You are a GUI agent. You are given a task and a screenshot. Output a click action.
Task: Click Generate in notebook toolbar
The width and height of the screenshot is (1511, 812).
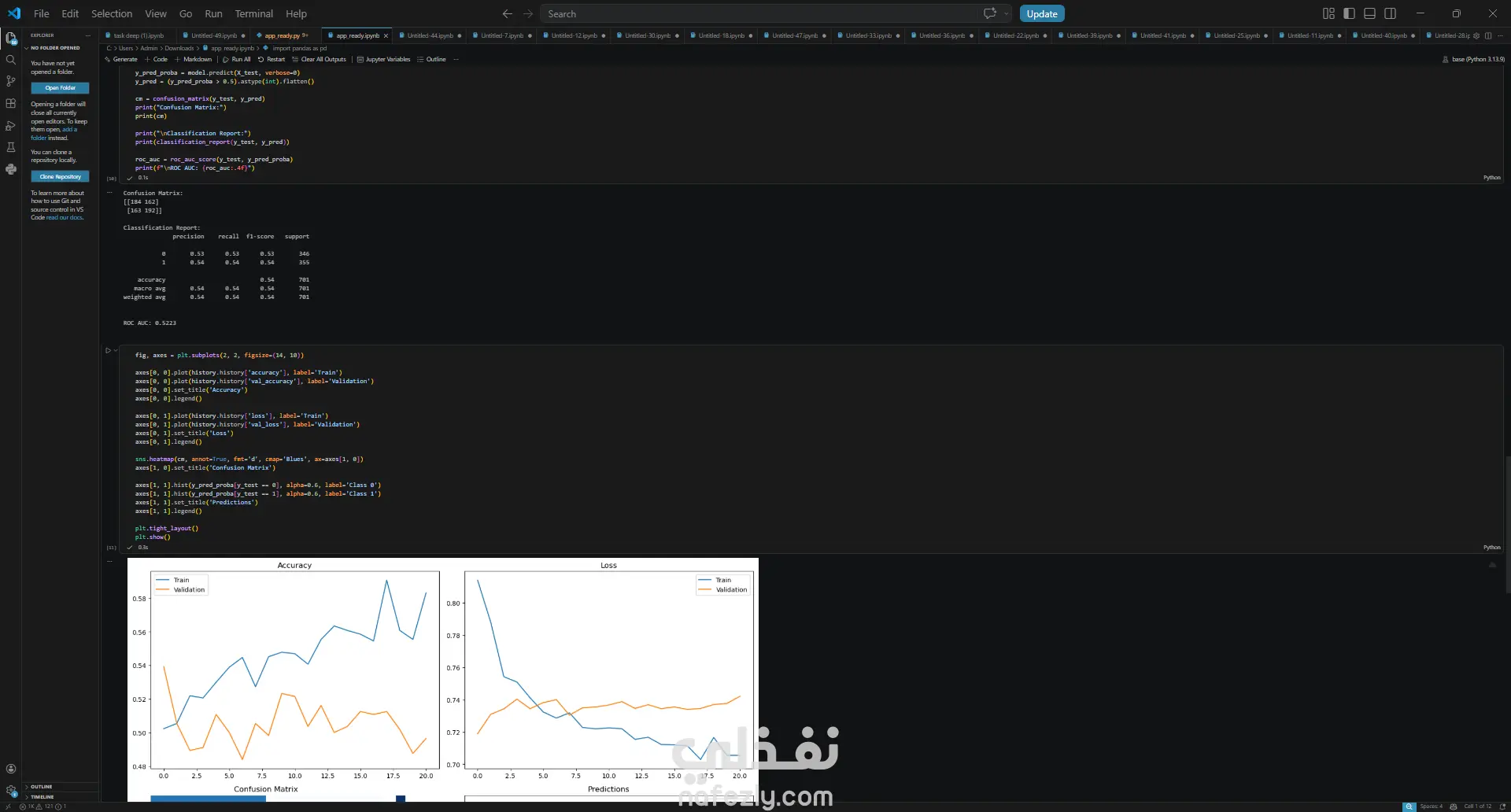point(121,59)
